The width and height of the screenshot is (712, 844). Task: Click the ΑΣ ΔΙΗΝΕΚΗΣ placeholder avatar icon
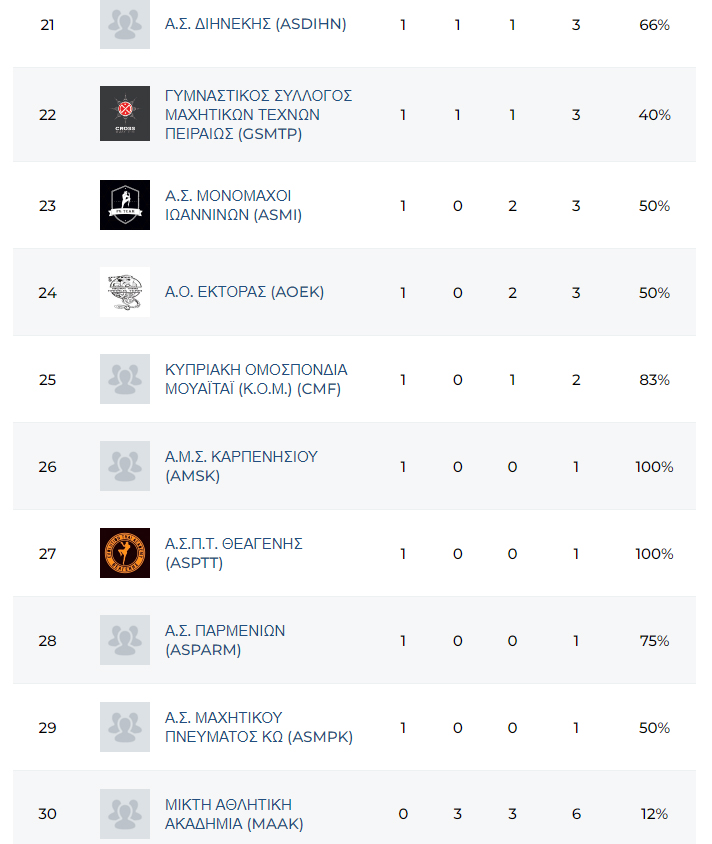click(125, 24)
